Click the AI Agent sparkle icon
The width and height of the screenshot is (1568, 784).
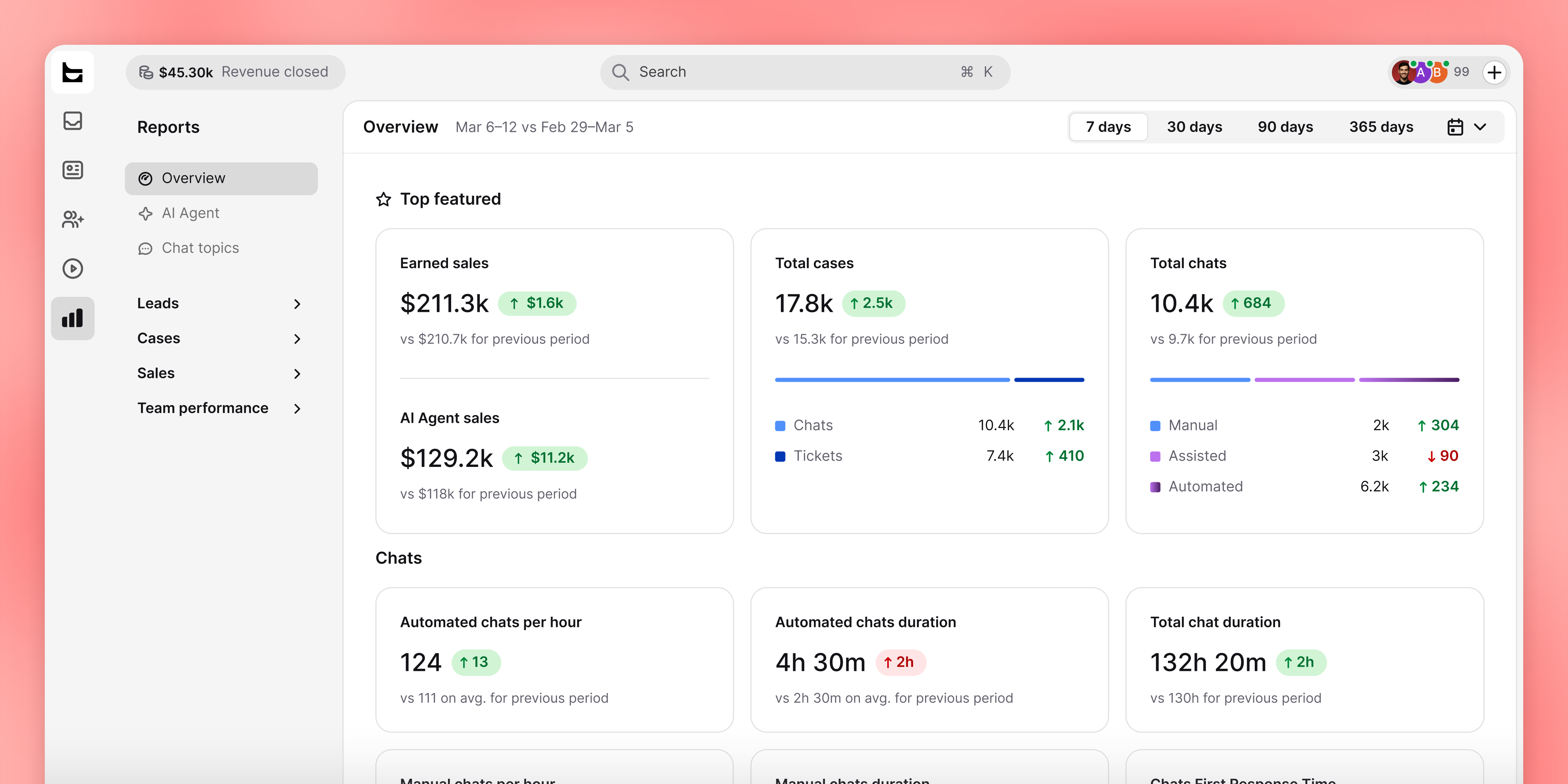click(145, 213)
